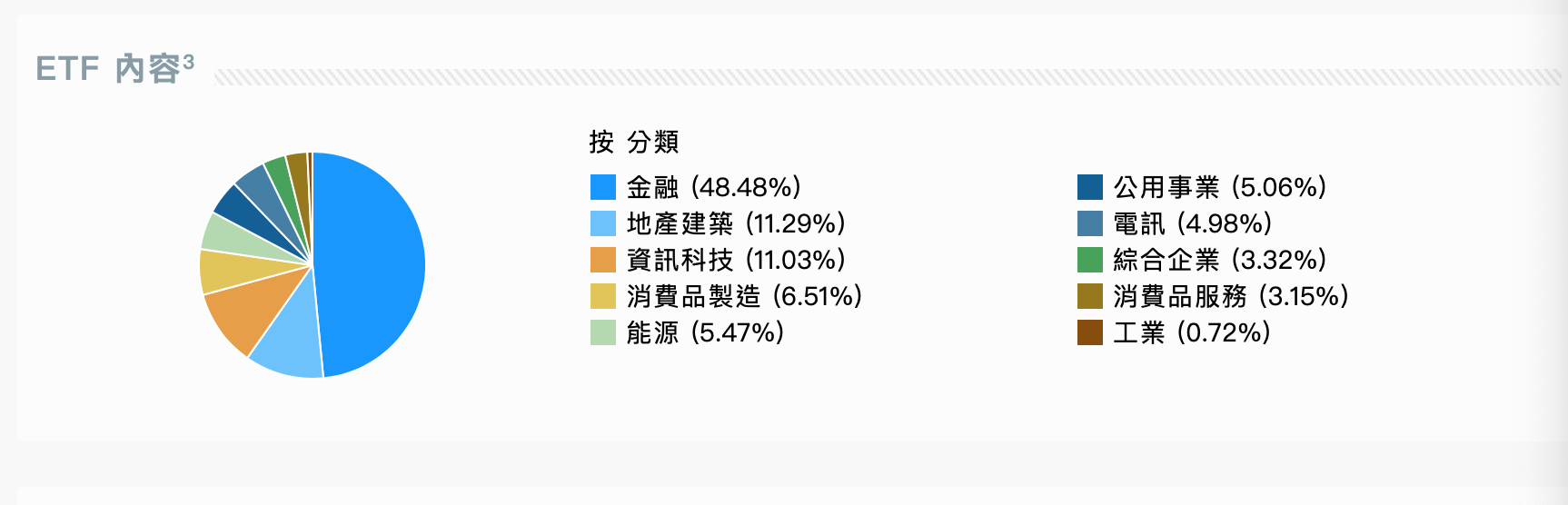Click the green 綜合企業 legend swatch
Screen dimensions: 1568x505
[1090, 260]
